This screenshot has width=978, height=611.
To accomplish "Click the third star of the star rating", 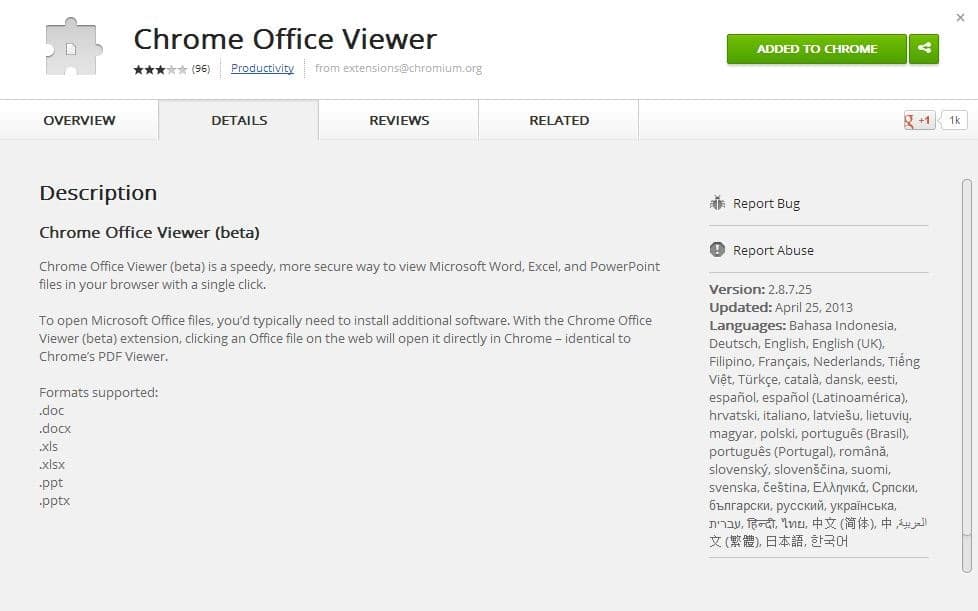I will (160, 68).
